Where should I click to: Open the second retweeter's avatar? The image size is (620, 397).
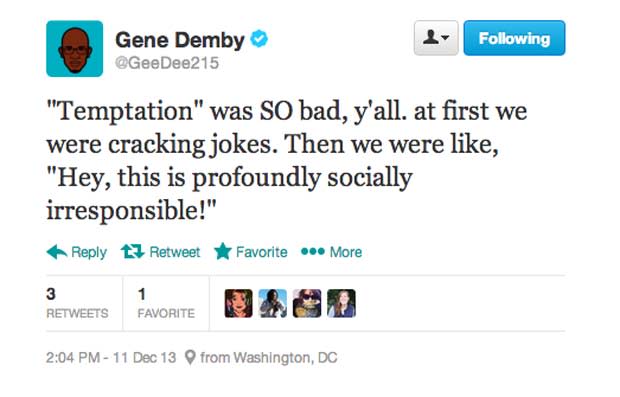click(x=272, y=303)
